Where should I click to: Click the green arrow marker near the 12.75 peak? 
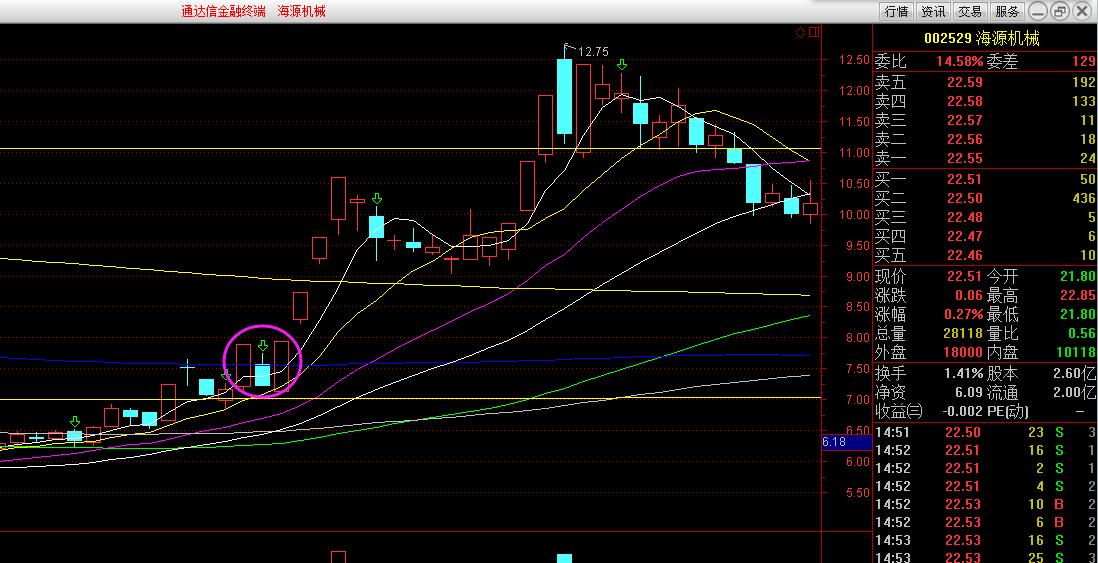[622, 65]
